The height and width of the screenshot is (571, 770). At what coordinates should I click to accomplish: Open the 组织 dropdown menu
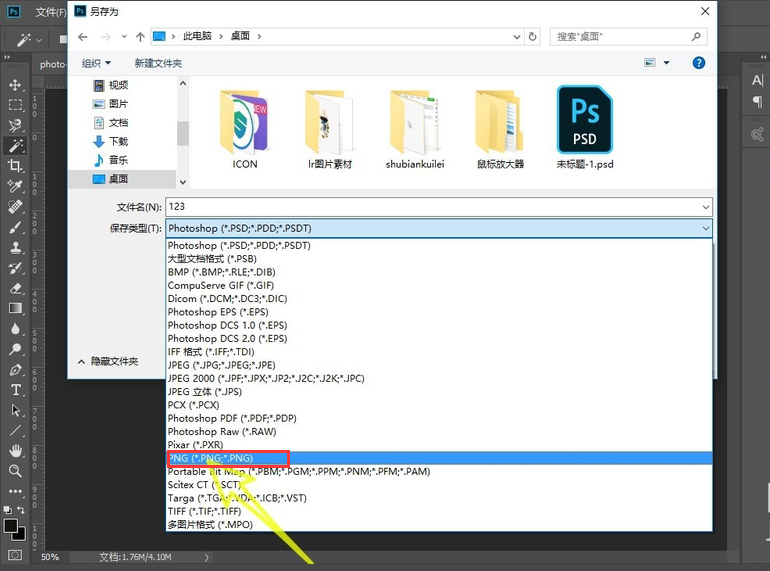pyautogui.click(x=96, y=63)
